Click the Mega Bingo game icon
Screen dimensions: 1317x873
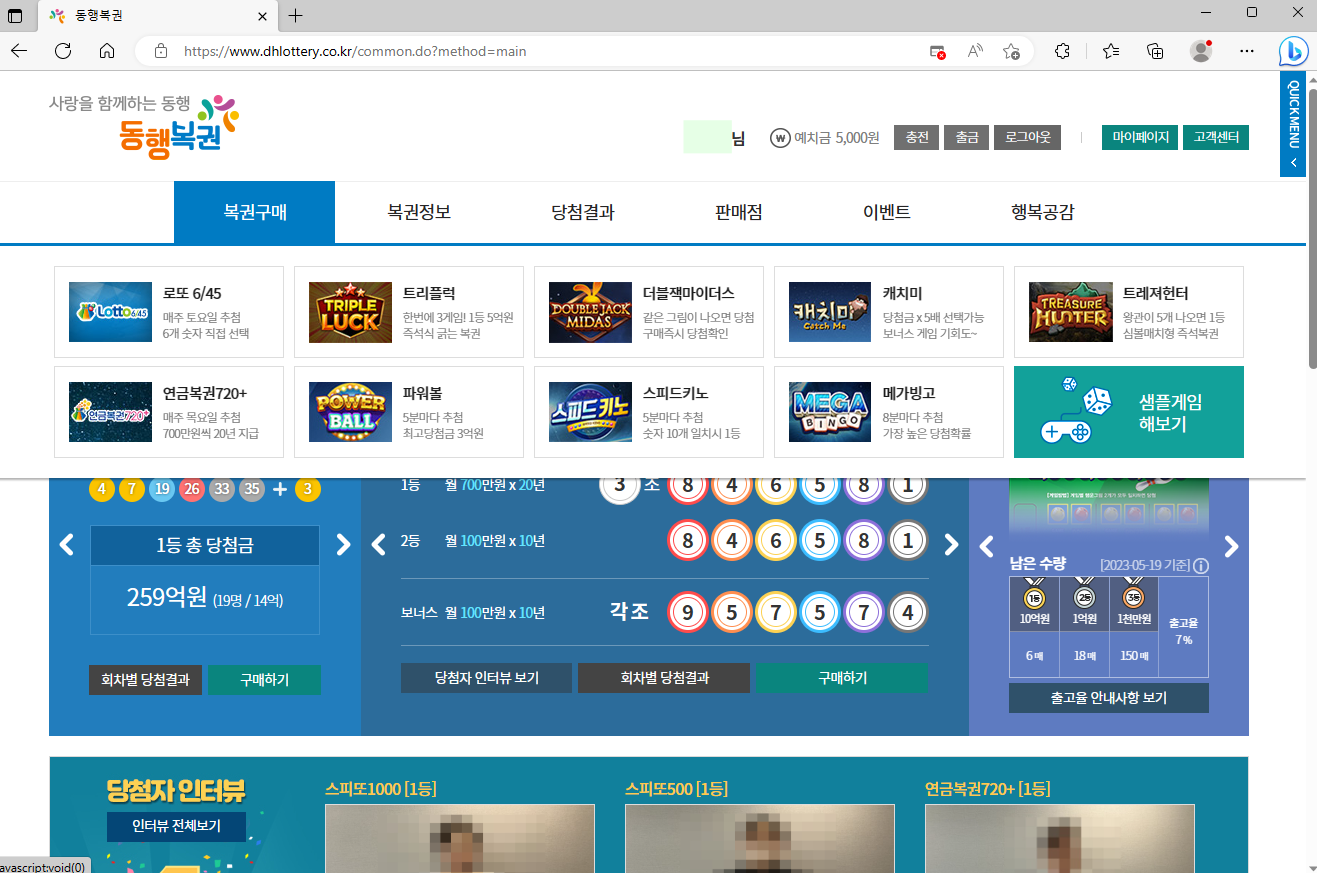[x=829, y=412]
